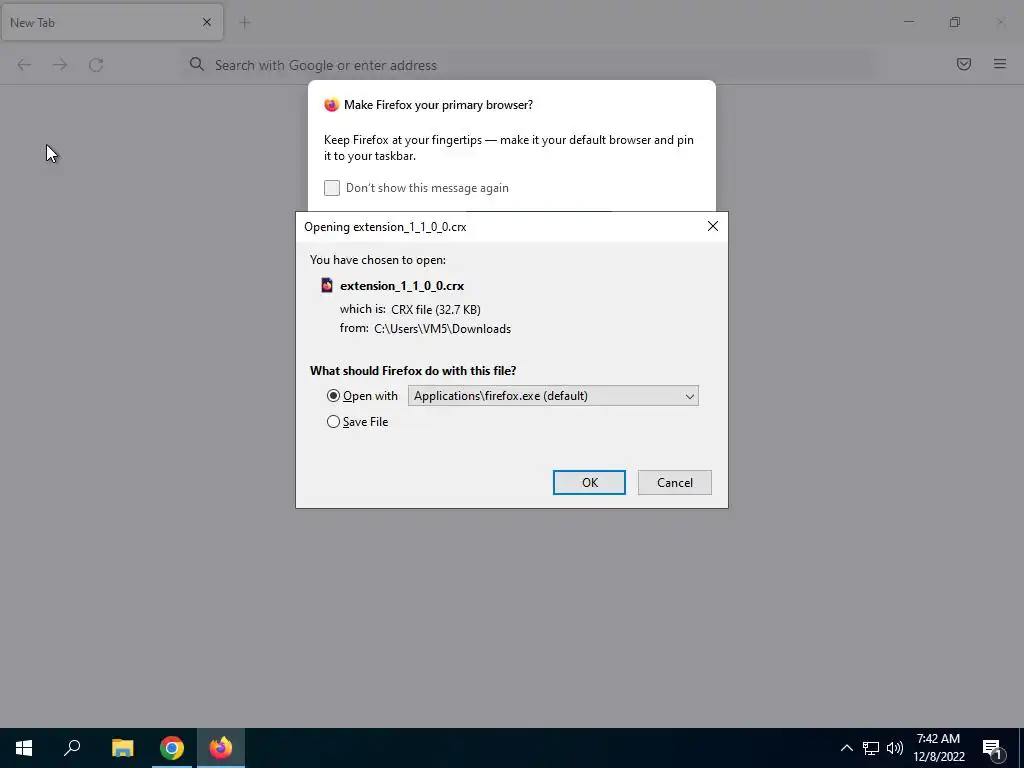This screenshot has width=1024, height=768.
Task: Open File Explorer from taskbar
Action: pyautogui.click(x=123, y=748)
